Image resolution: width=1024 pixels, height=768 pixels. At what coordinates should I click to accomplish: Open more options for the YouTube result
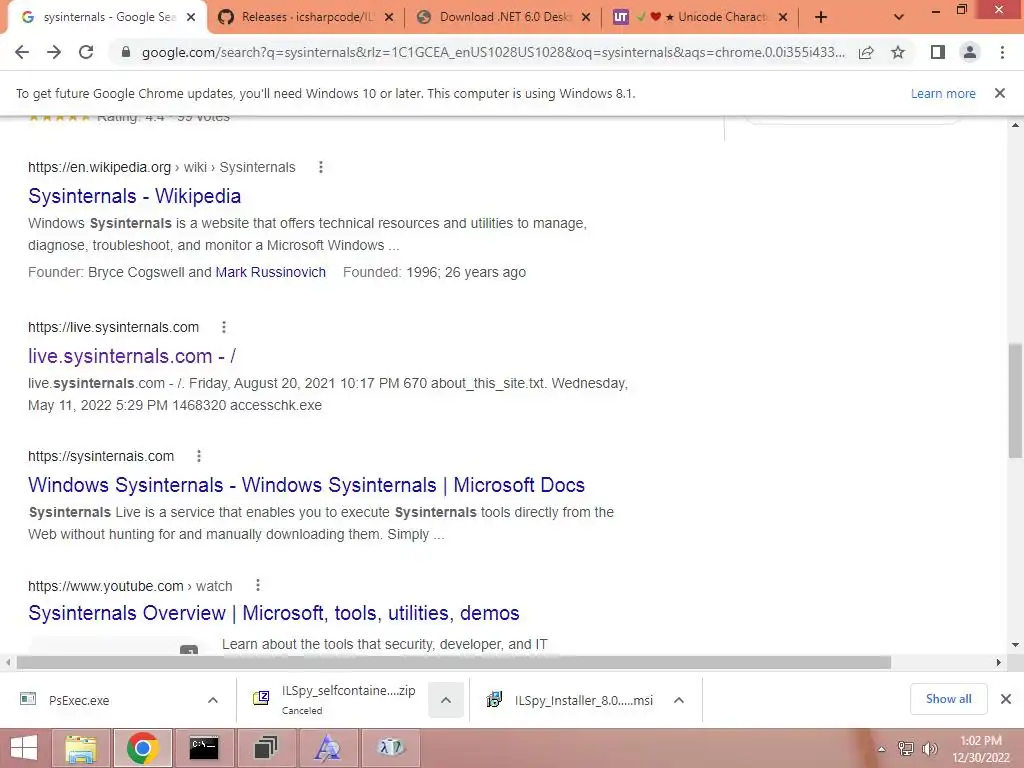tap(258, 585)
